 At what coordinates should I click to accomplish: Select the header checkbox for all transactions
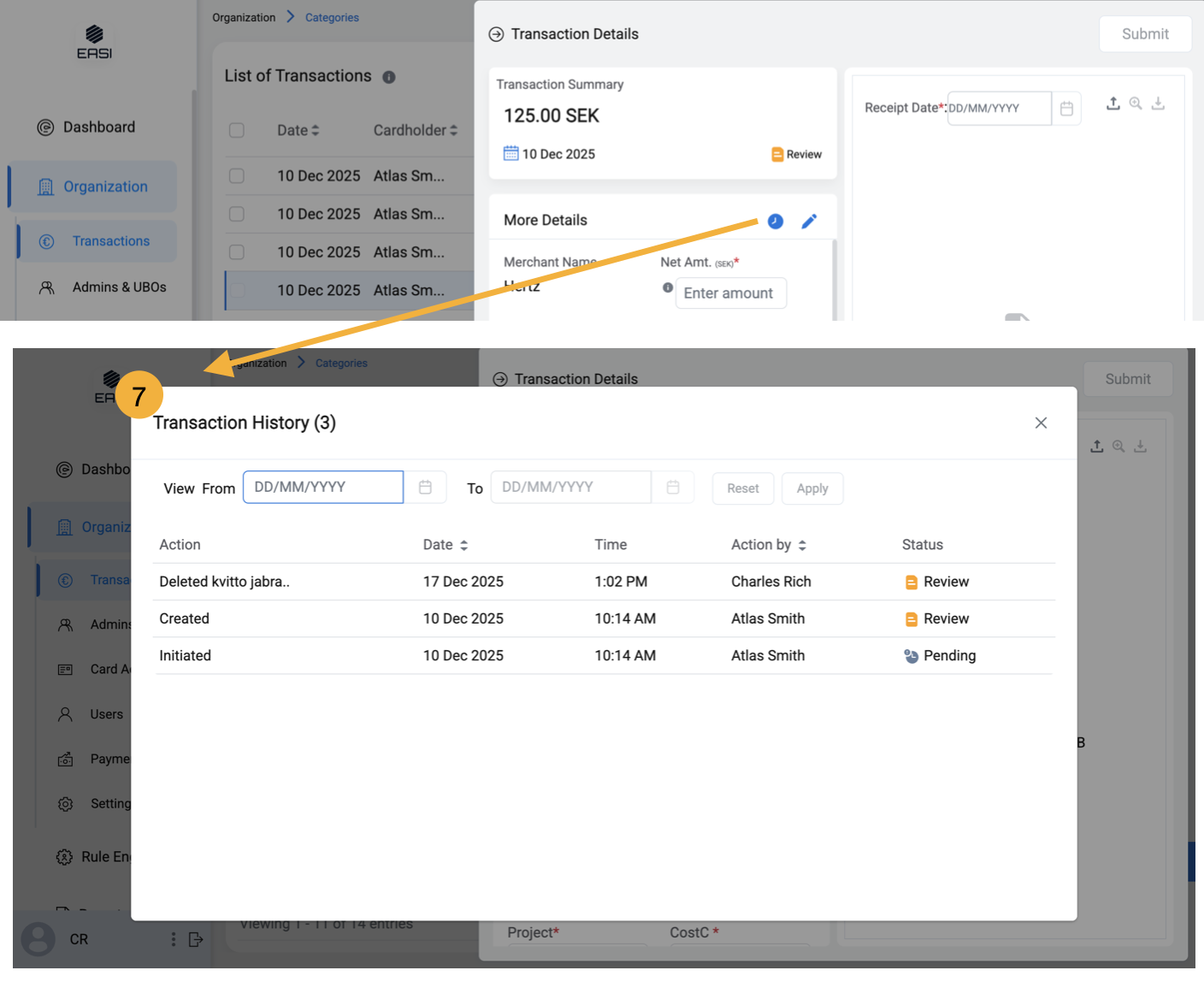point(237,130)
